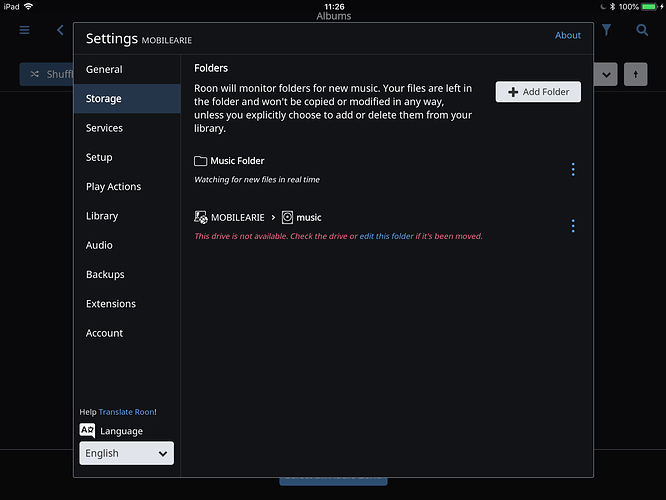Viewport: 666px width, 500px height.
Task: Open the Account settings tab
Action: [127, 333]
